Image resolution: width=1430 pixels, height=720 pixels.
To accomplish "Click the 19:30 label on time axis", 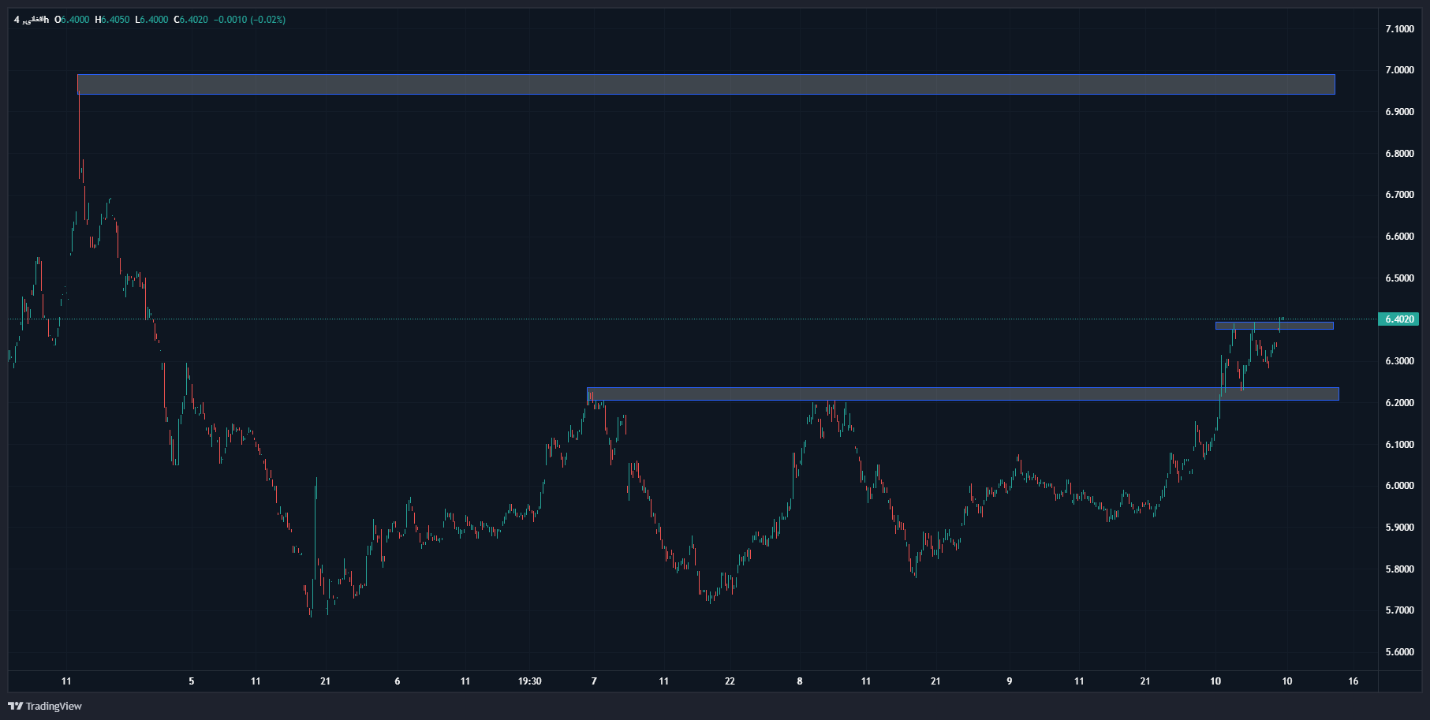I will (530, 681).
